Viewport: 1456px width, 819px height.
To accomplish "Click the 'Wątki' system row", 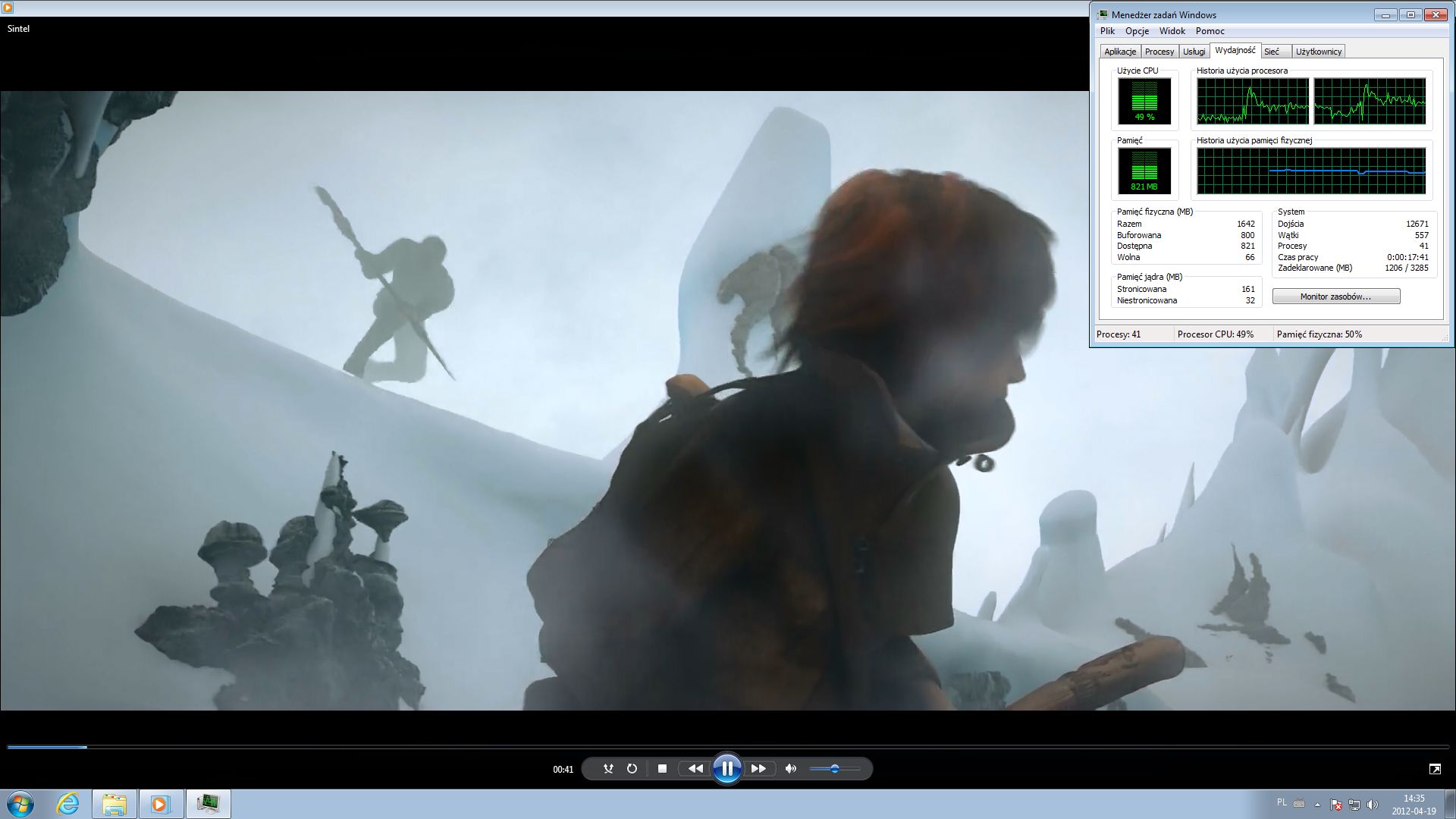I will (1353, 235).
